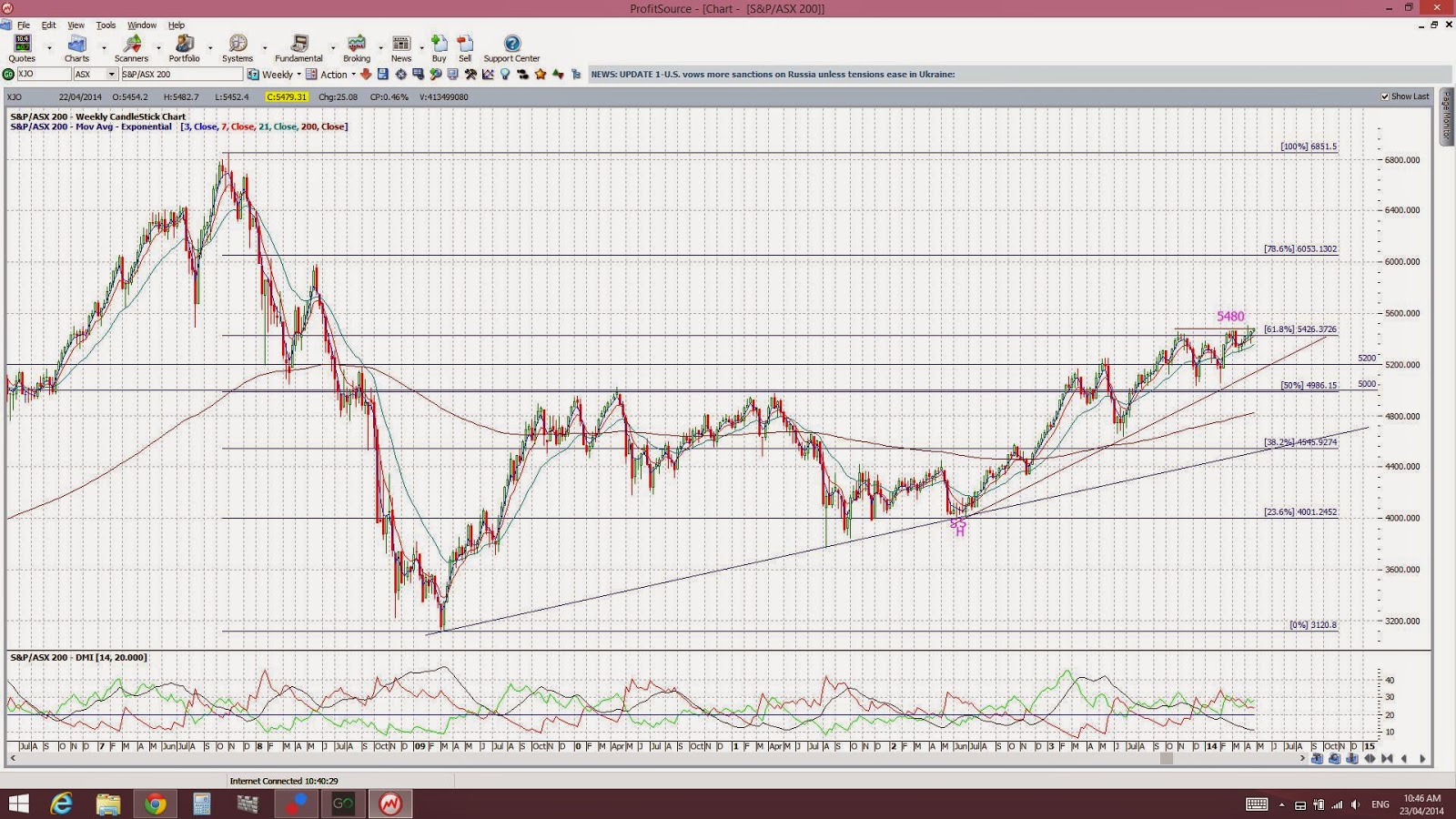Click the red and green arrows icon
Viewport: 1456px width, 819px height.
pos(558,75)
